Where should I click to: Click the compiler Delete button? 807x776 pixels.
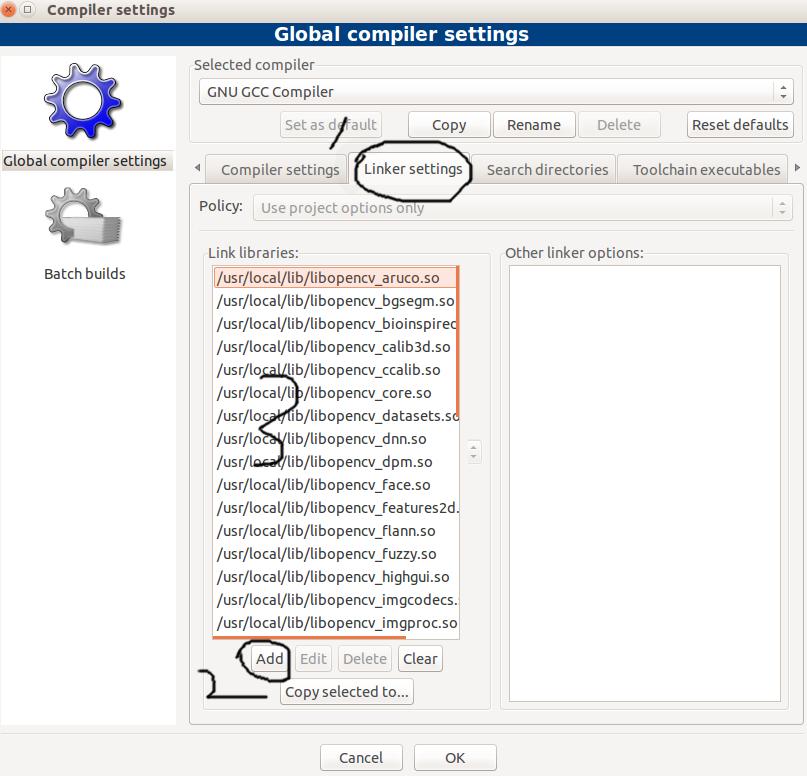(619, 125)
